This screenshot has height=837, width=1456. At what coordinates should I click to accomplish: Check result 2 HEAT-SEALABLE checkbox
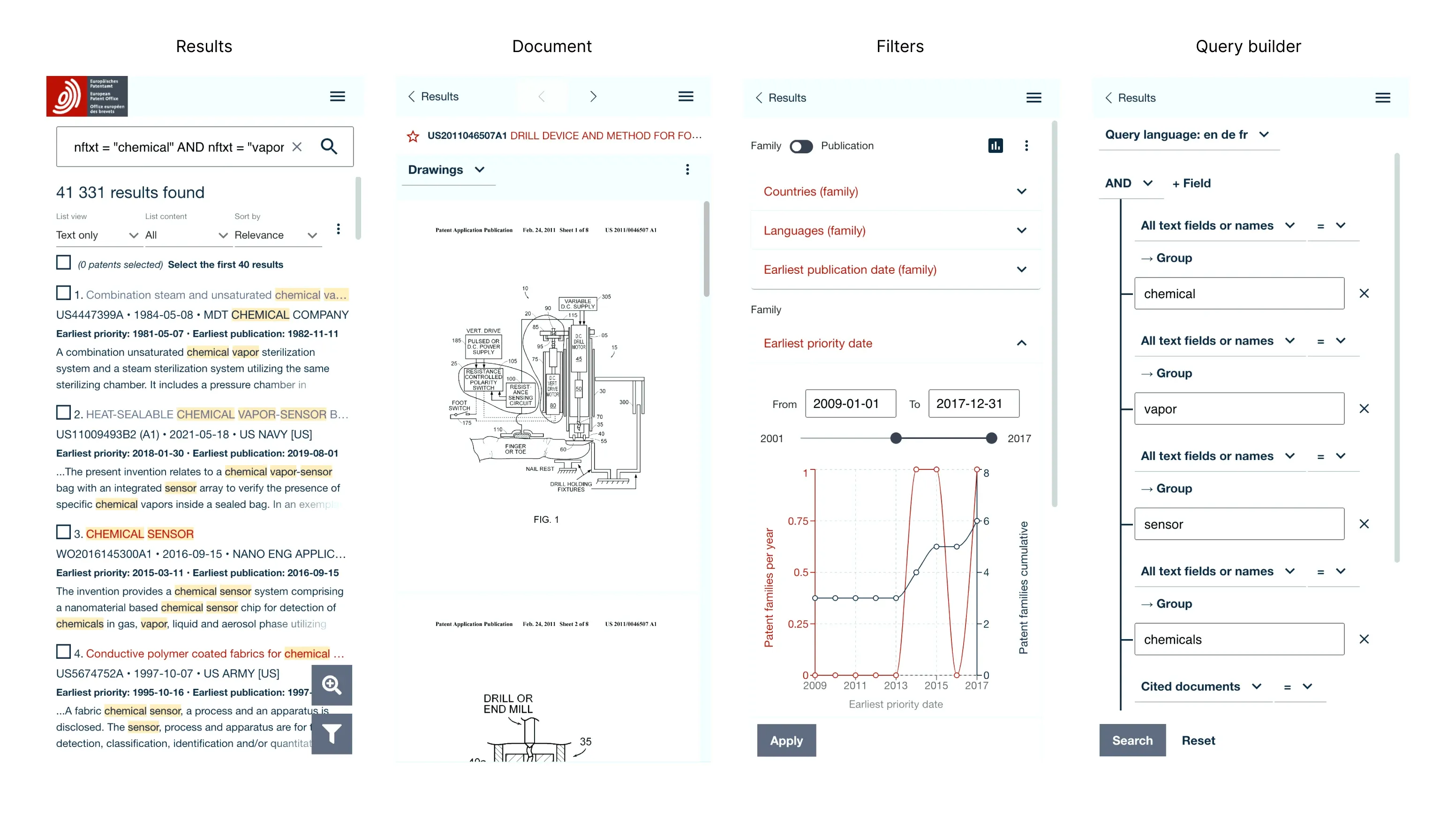63,413
